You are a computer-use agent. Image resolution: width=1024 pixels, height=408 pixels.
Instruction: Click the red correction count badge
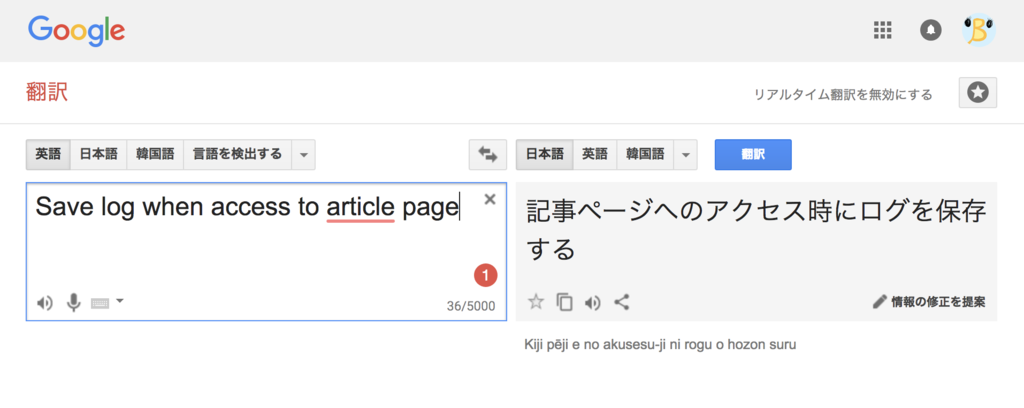[485, 275]
